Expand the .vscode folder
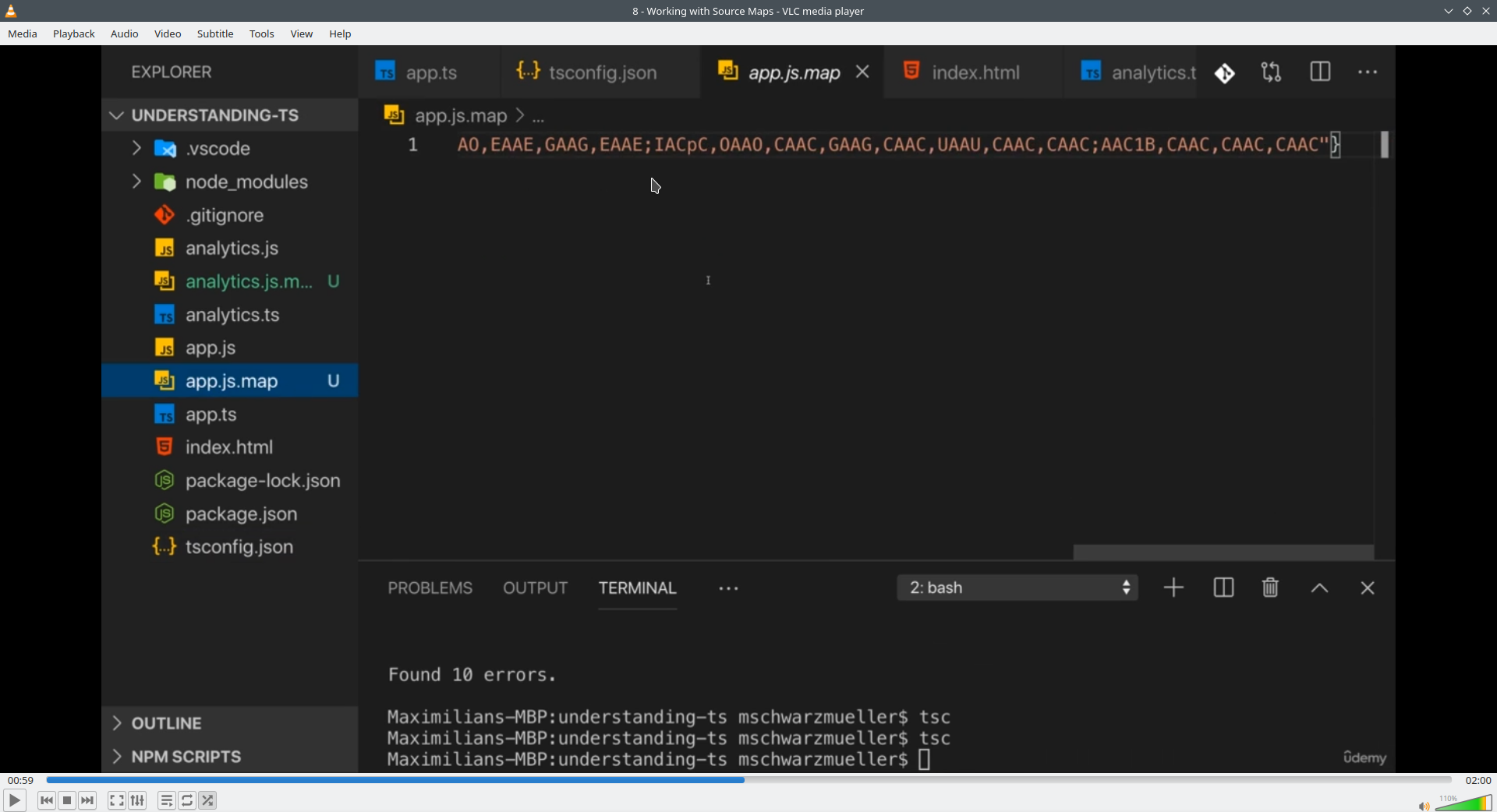The height and width of the screenshot is (812, 1497). point(230,148)
